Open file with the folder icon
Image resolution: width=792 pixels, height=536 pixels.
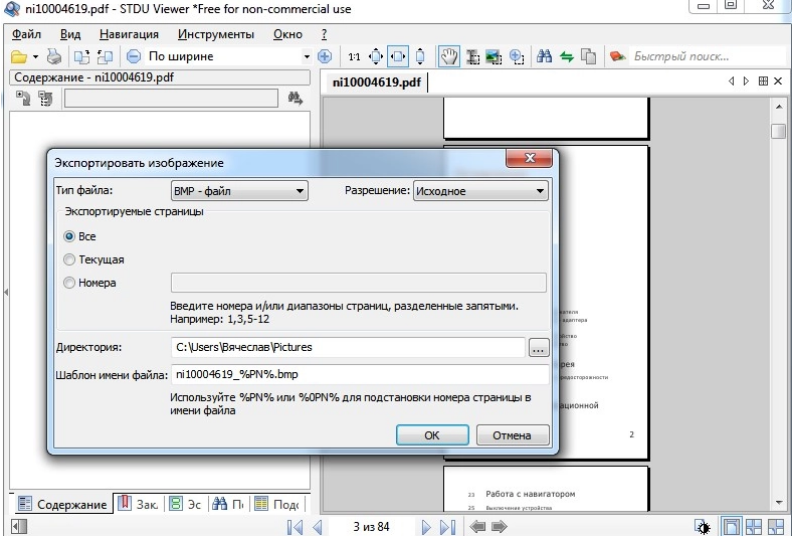click(x=19, y=57)
